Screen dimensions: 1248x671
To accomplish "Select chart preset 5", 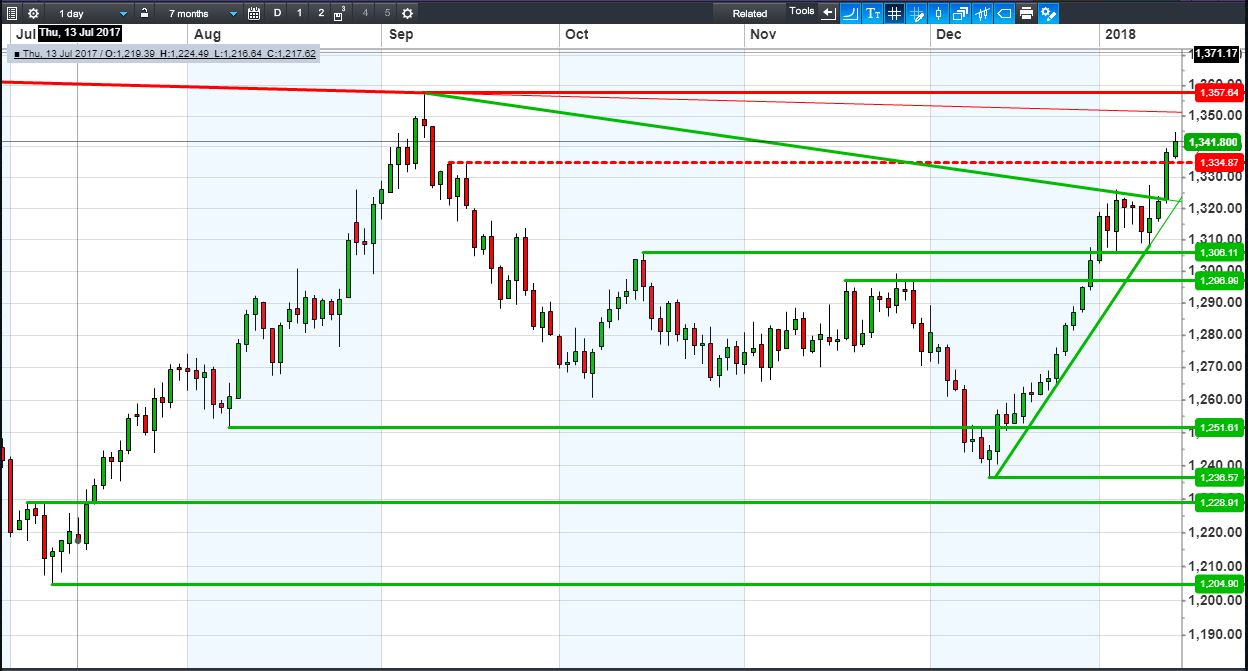I will (x=387, y=13).
